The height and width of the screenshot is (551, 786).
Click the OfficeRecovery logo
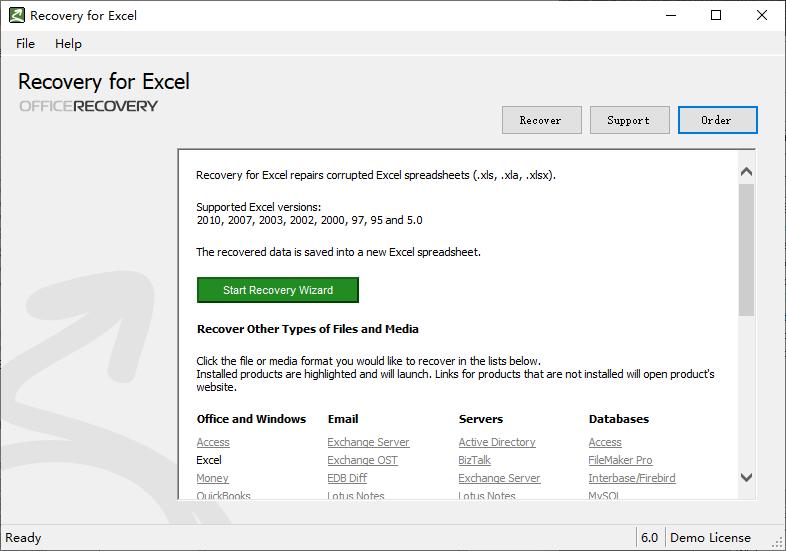pyautogui.click(x=88, y=106)
